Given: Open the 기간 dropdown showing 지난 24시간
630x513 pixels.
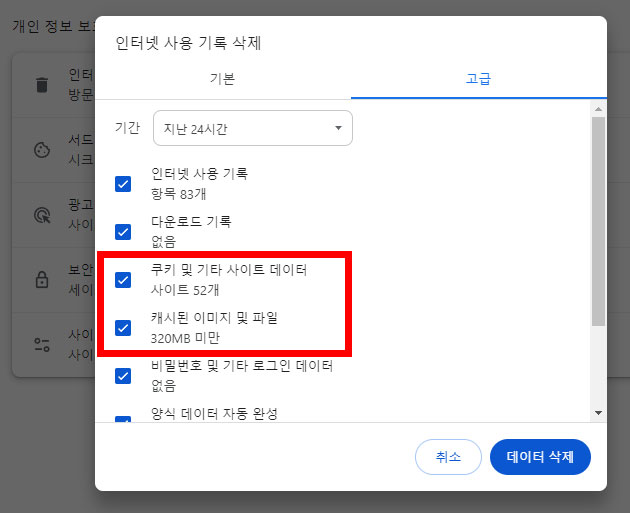Looking at the screenshot, I should (252, 128).
